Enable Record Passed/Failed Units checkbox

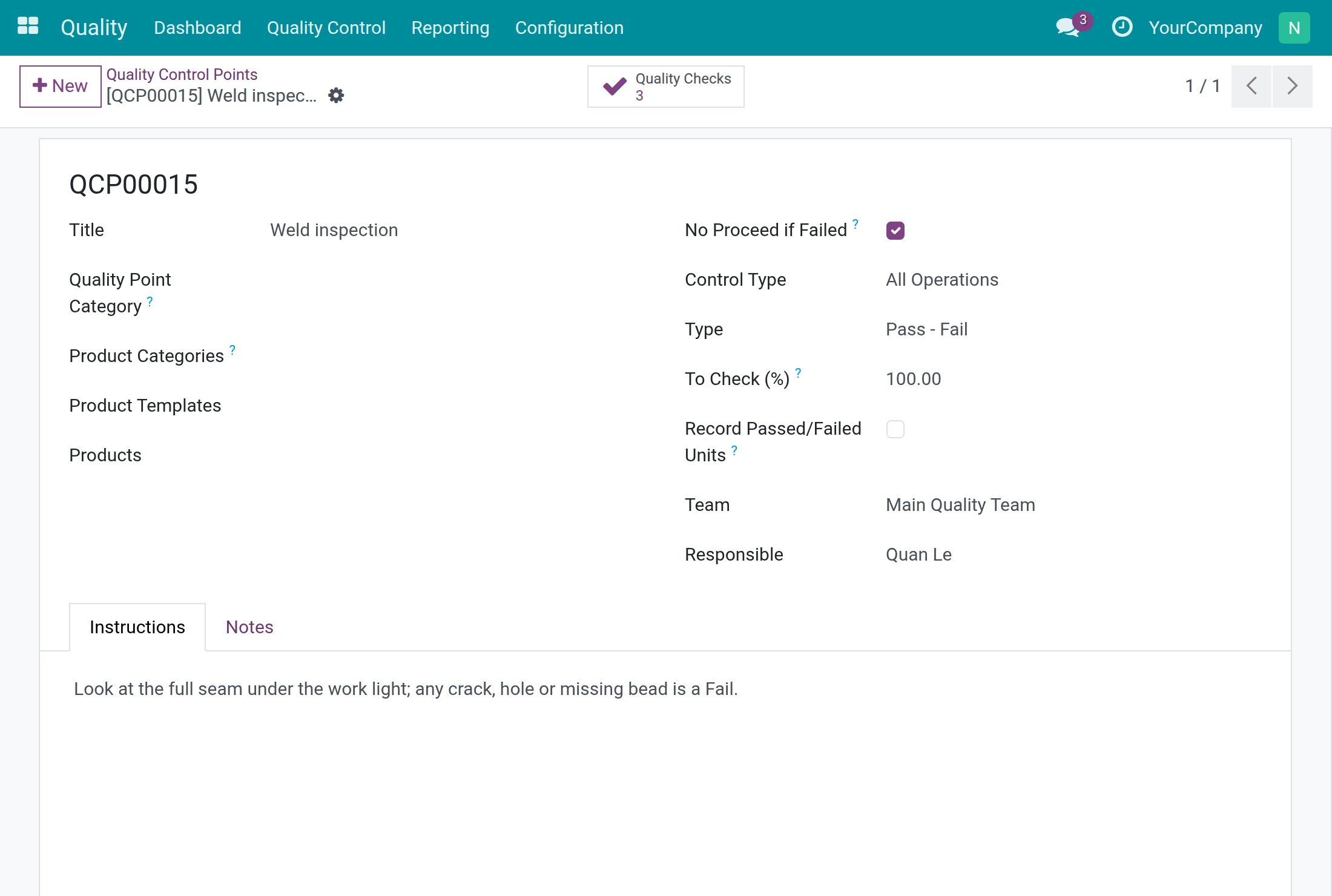tap(895, 429)
